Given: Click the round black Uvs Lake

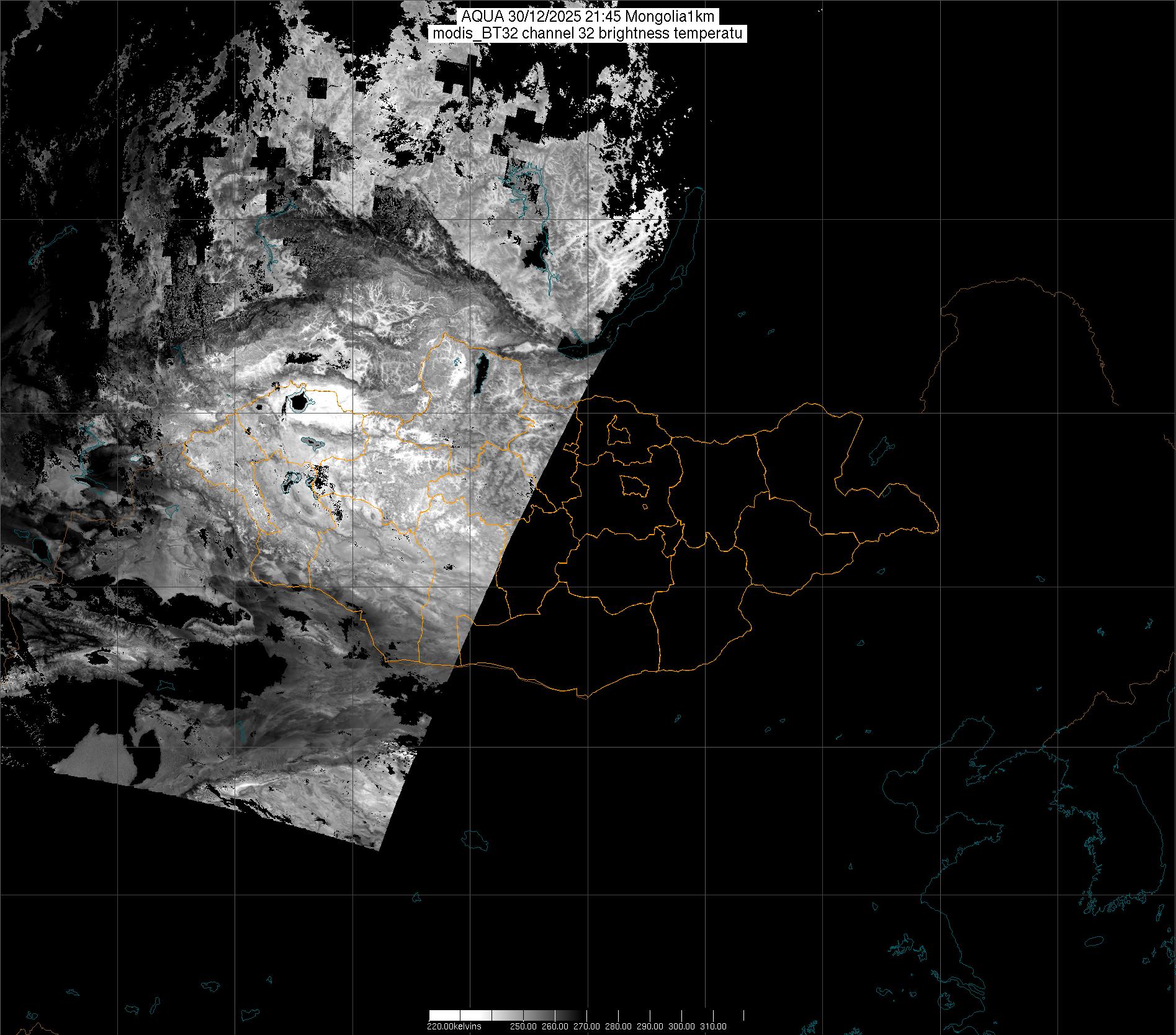Looking at the screenshot, I should tap(298, 402).
